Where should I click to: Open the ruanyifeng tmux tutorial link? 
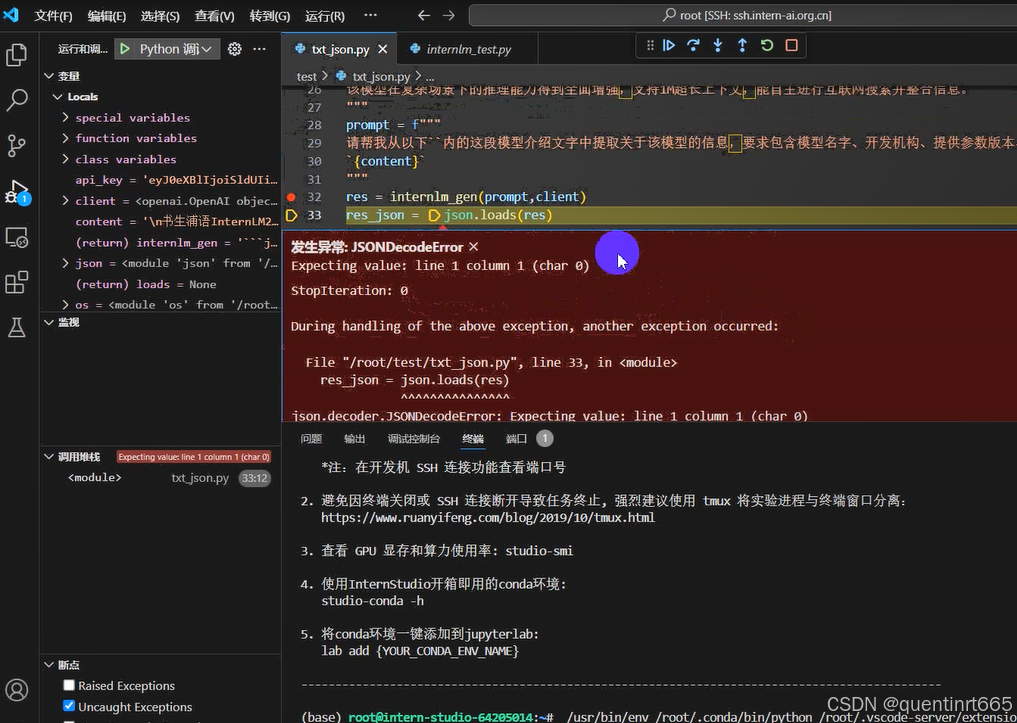tap(488, 517)
